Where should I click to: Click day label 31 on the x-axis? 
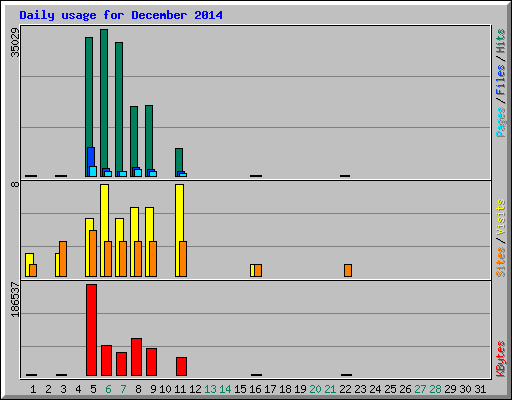point(480,389)
